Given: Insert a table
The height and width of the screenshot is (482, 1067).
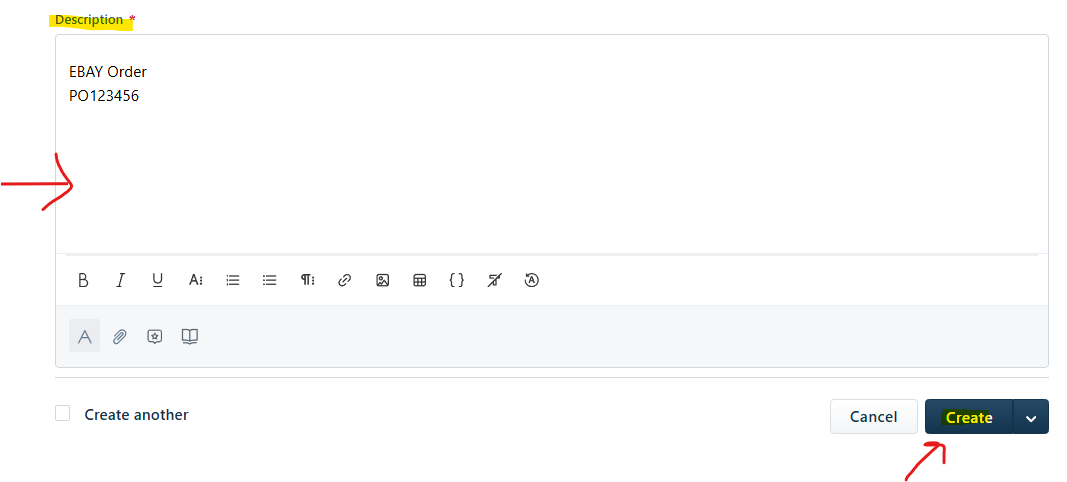Looking at the screenshot, I should (x=420, y=280).
